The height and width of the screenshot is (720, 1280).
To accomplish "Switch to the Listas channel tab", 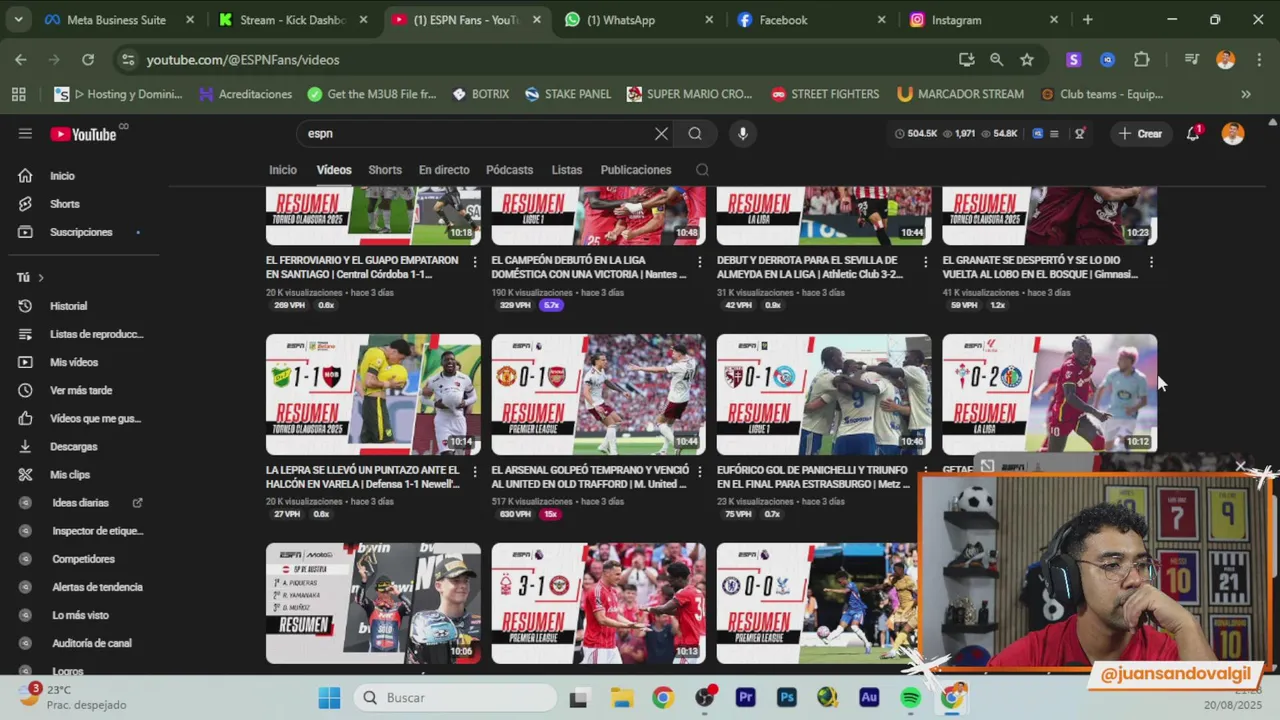I will coord(567,170).
